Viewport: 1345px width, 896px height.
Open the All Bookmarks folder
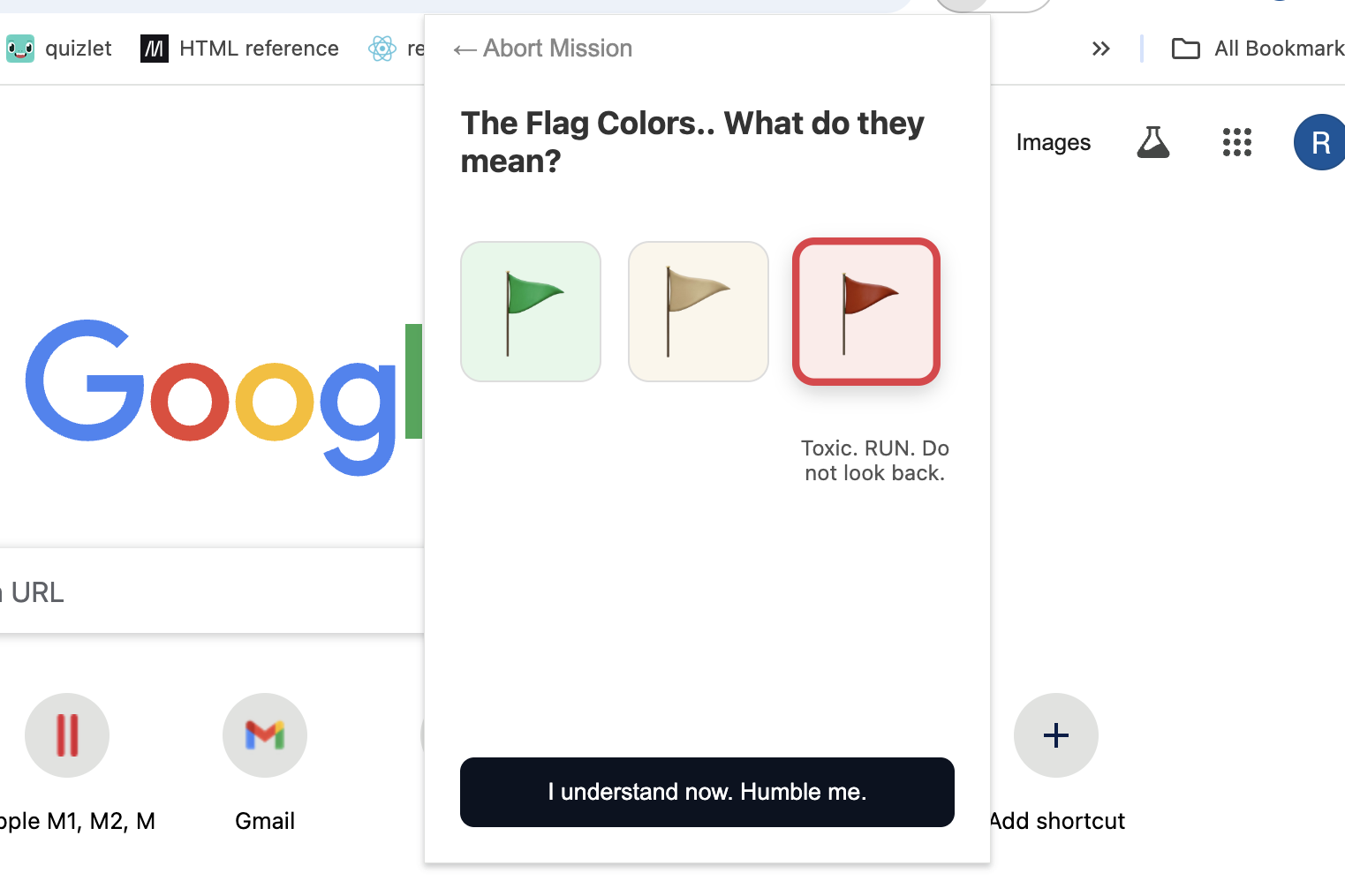click(1258, 49)
